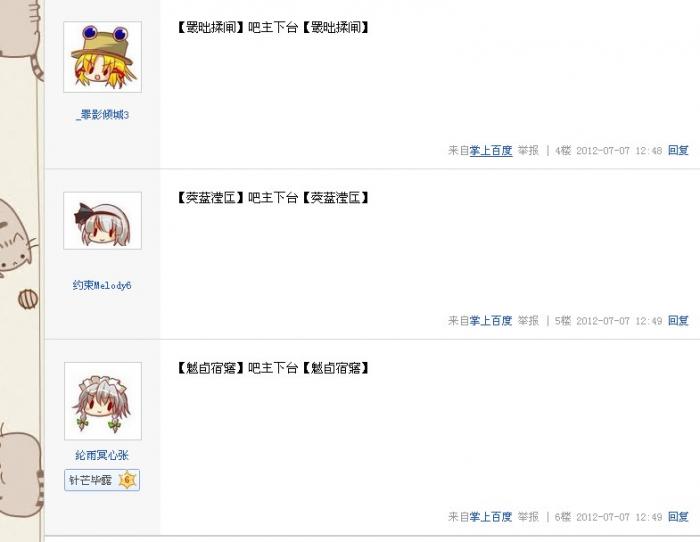Click the yarn ball in the cat background
This screenshot has width=700, height=542.
(28, 299)
